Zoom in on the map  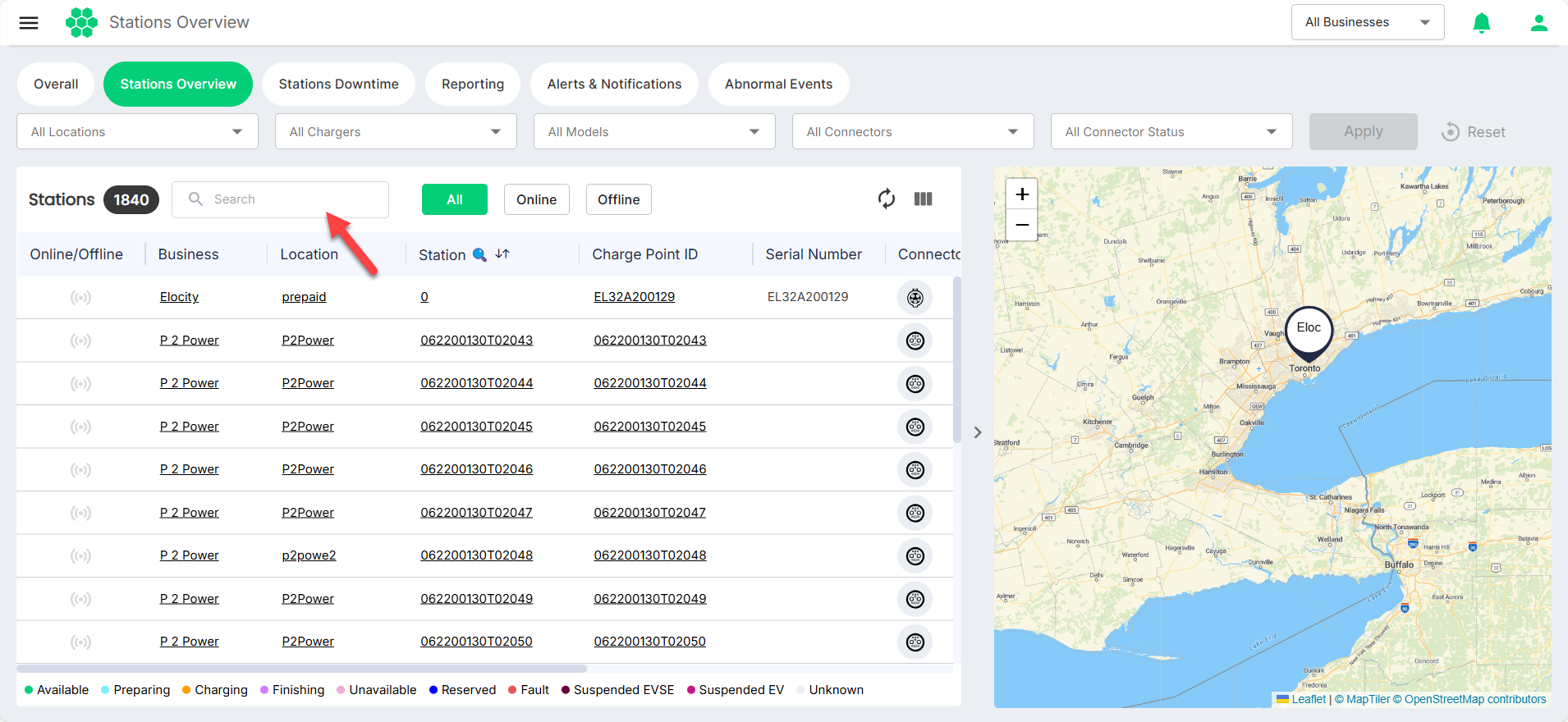tap(1022, 194)
